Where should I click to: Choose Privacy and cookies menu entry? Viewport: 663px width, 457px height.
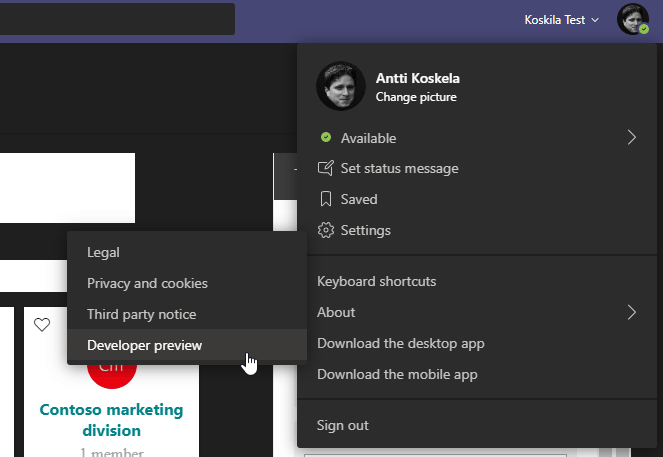(147, 283)
